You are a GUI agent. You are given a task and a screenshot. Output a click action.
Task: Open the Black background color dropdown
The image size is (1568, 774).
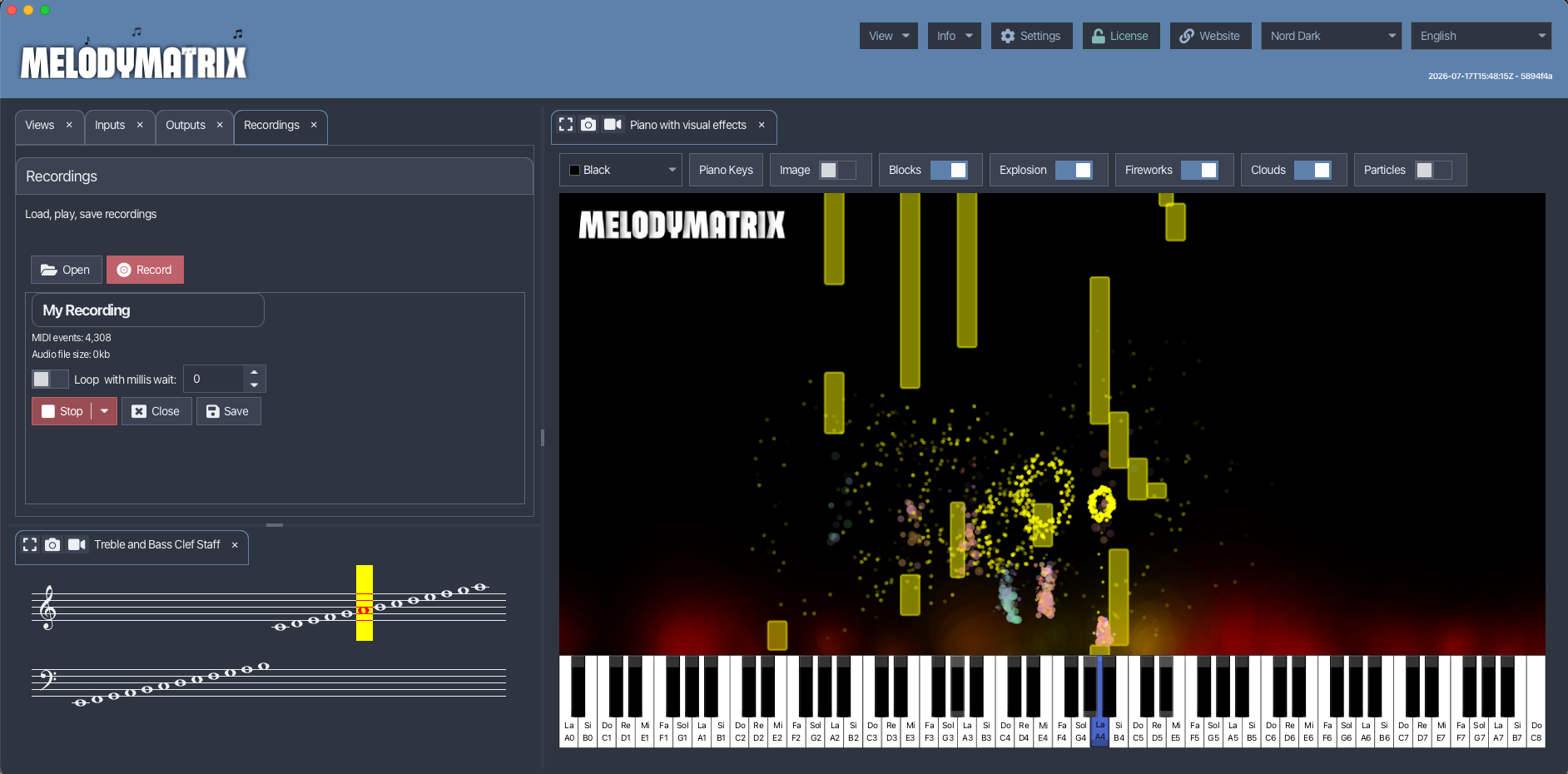[x=621, y=170]
